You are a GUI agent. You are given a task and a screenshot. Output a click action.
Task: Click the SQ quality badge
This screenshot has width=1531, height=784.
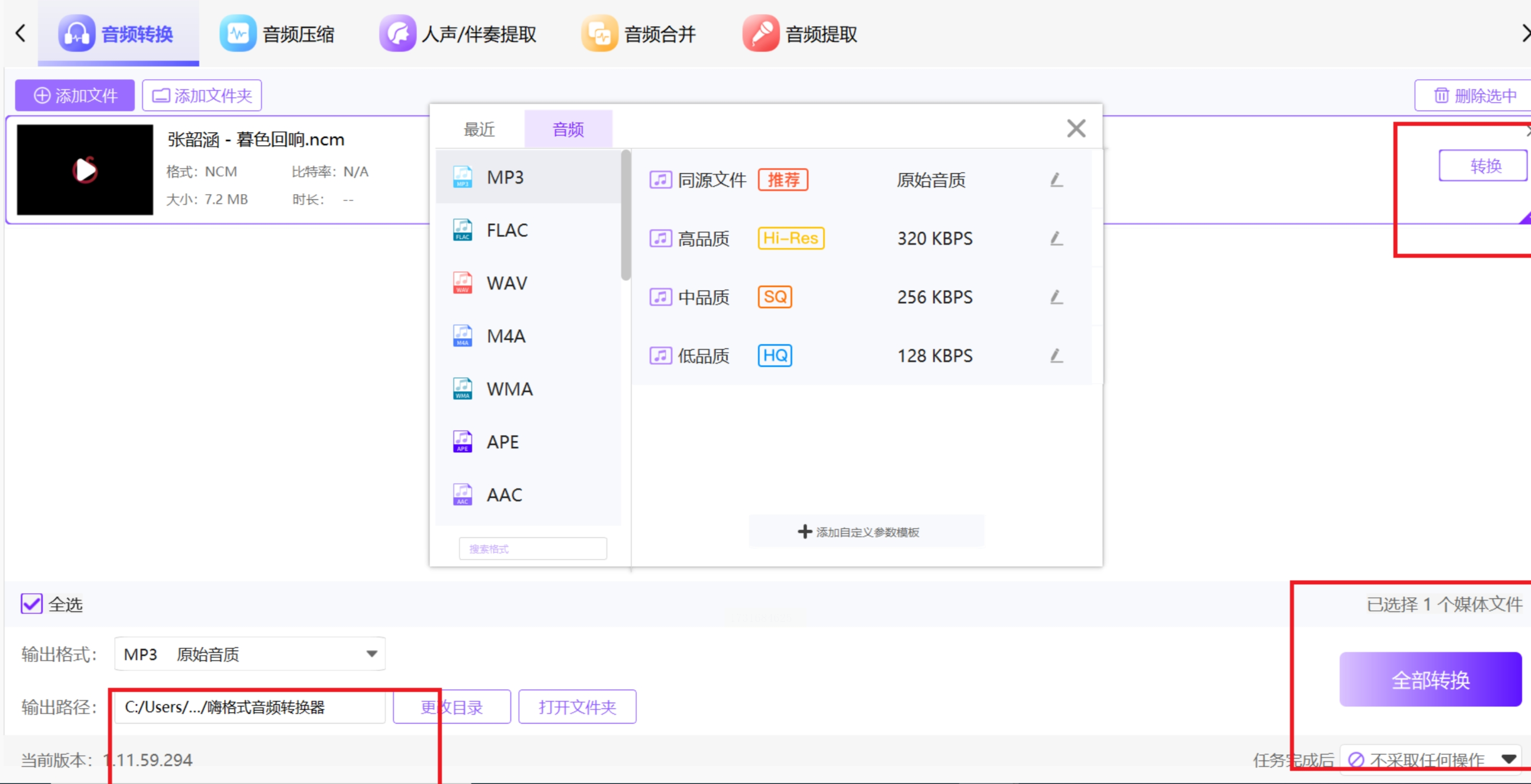click(x=775, y=297)
